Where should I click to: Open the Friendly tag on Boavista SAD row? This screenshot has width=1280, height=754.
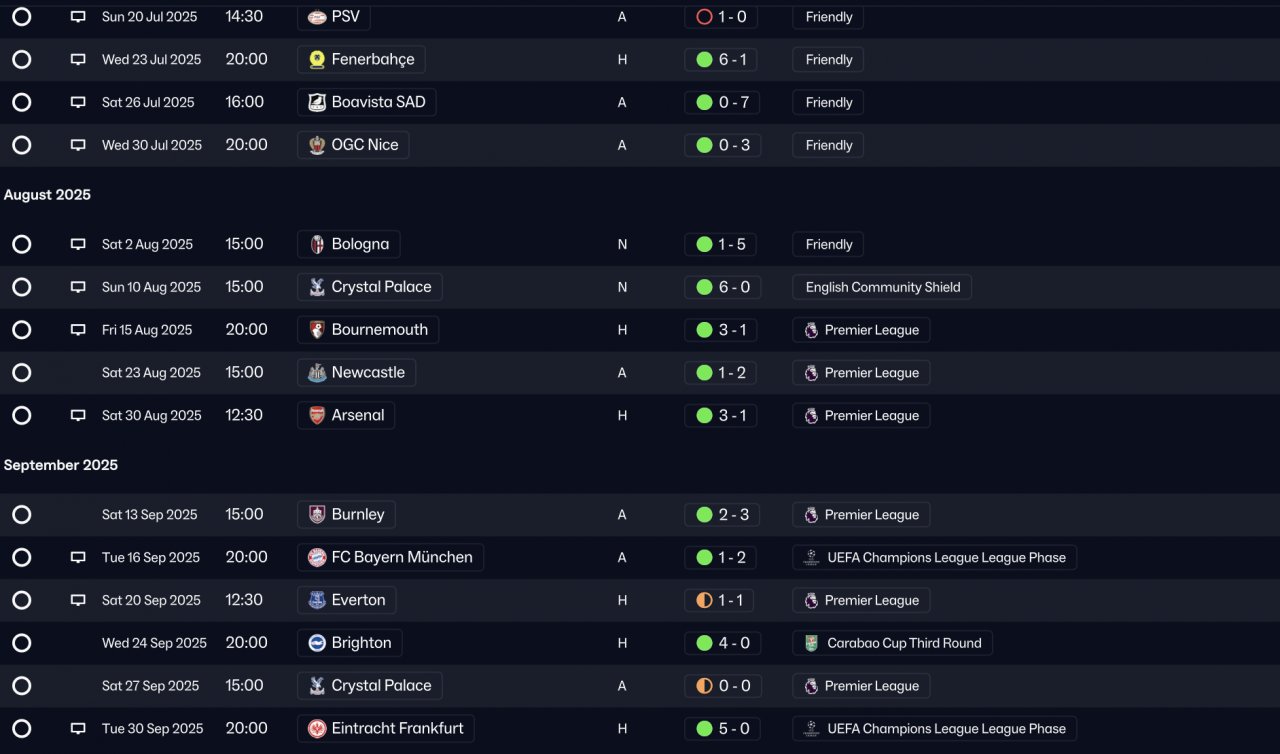pyautogui.click(x=829, y=102)
